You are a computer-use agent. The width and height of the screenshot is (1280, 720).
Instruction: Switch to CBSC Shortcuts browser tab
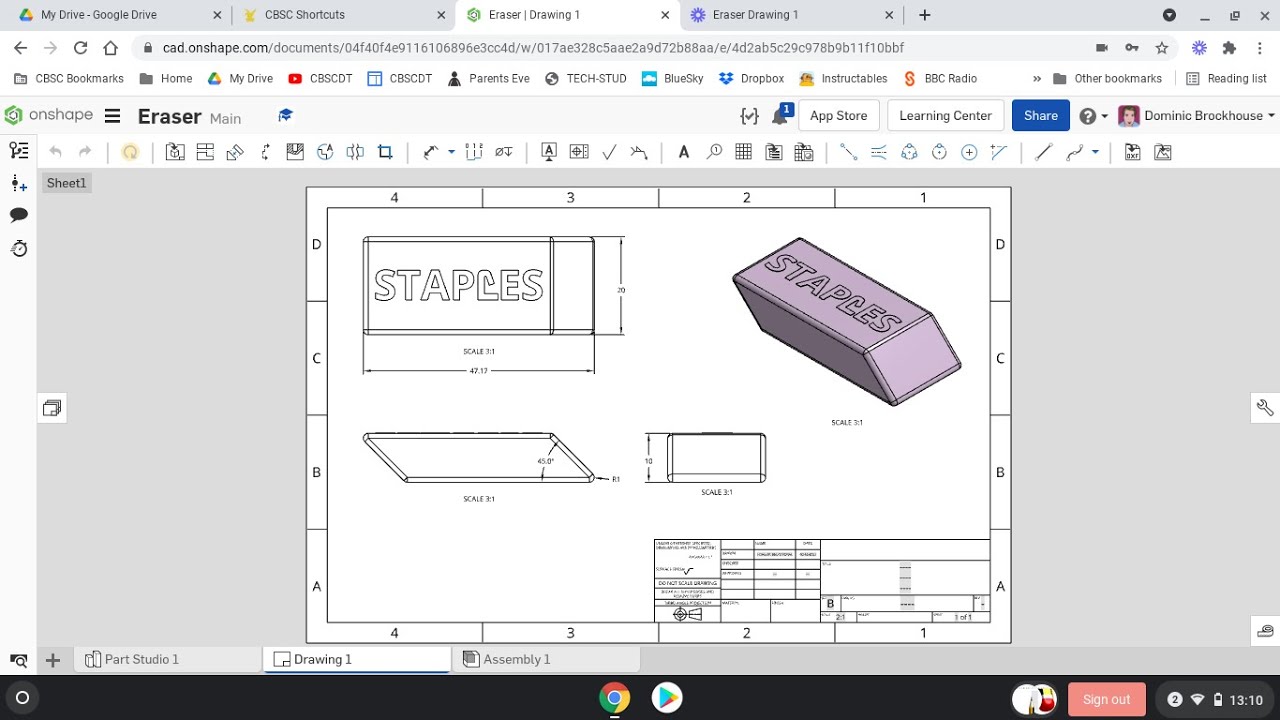(342, 15)
